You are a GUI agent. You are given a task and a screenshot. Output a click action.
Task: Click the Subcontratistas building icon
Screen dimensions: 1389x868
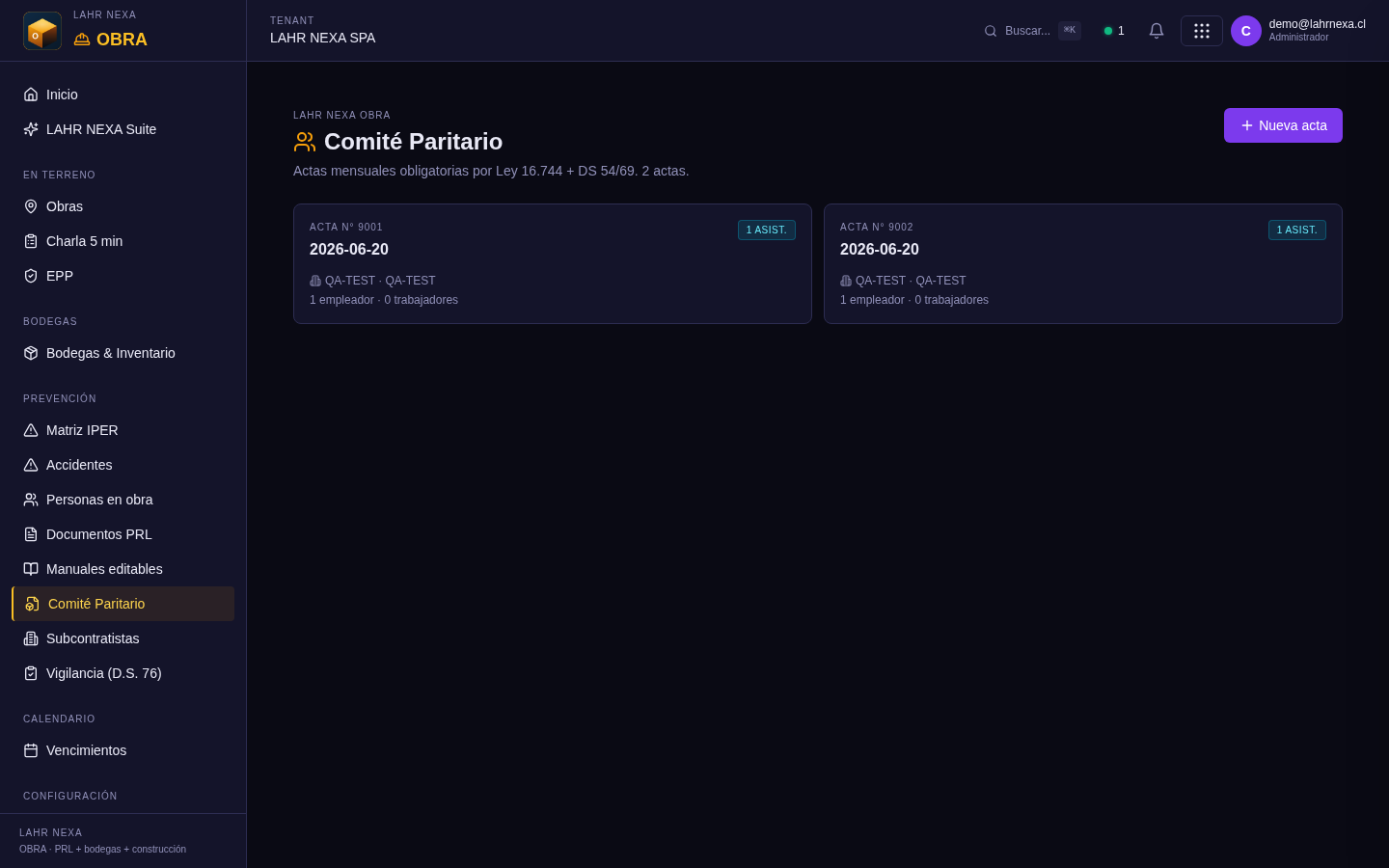[31, 638]
